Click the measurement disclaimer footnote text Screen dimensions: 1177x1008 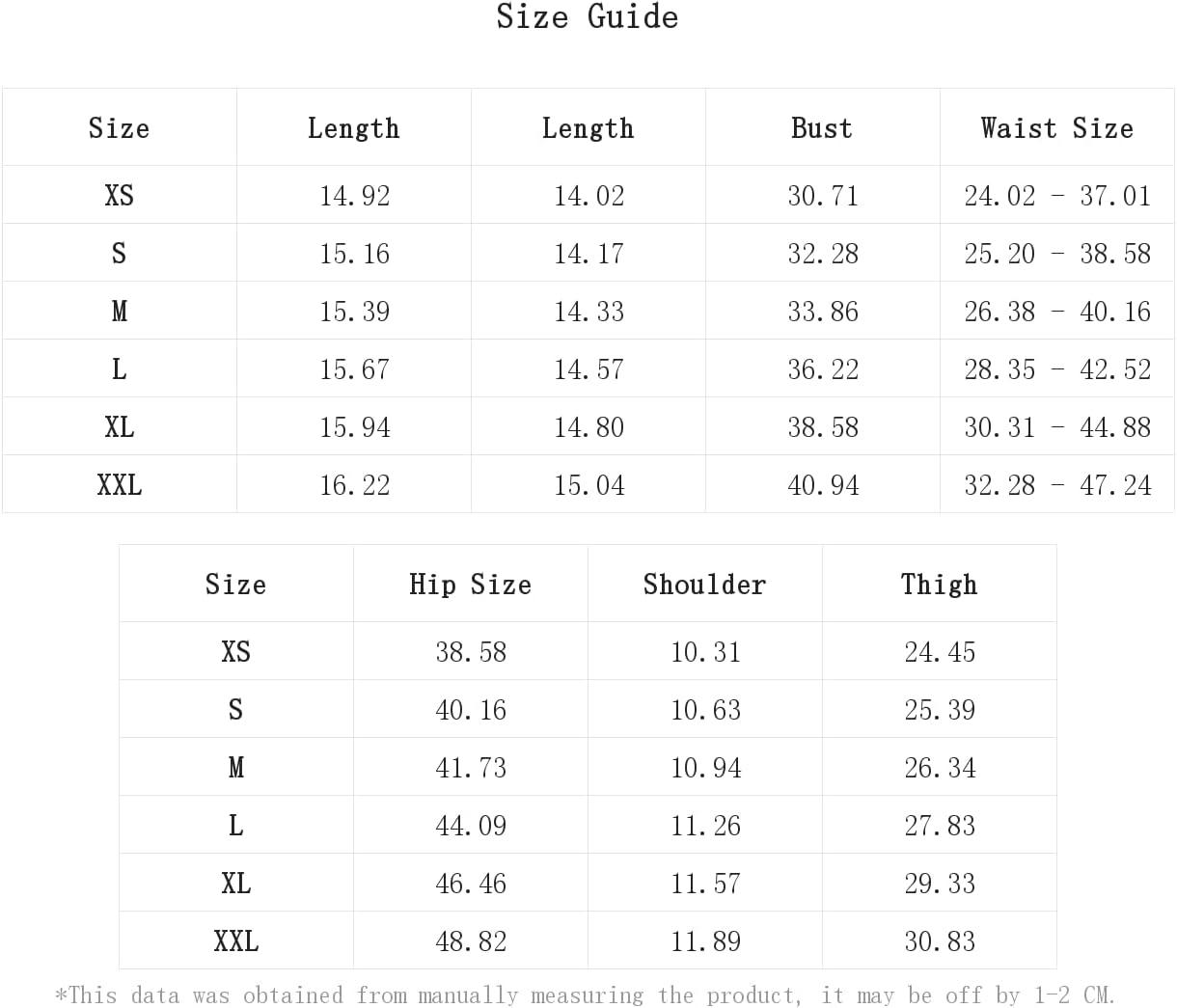pyautogui.click(x=586, y=994)
